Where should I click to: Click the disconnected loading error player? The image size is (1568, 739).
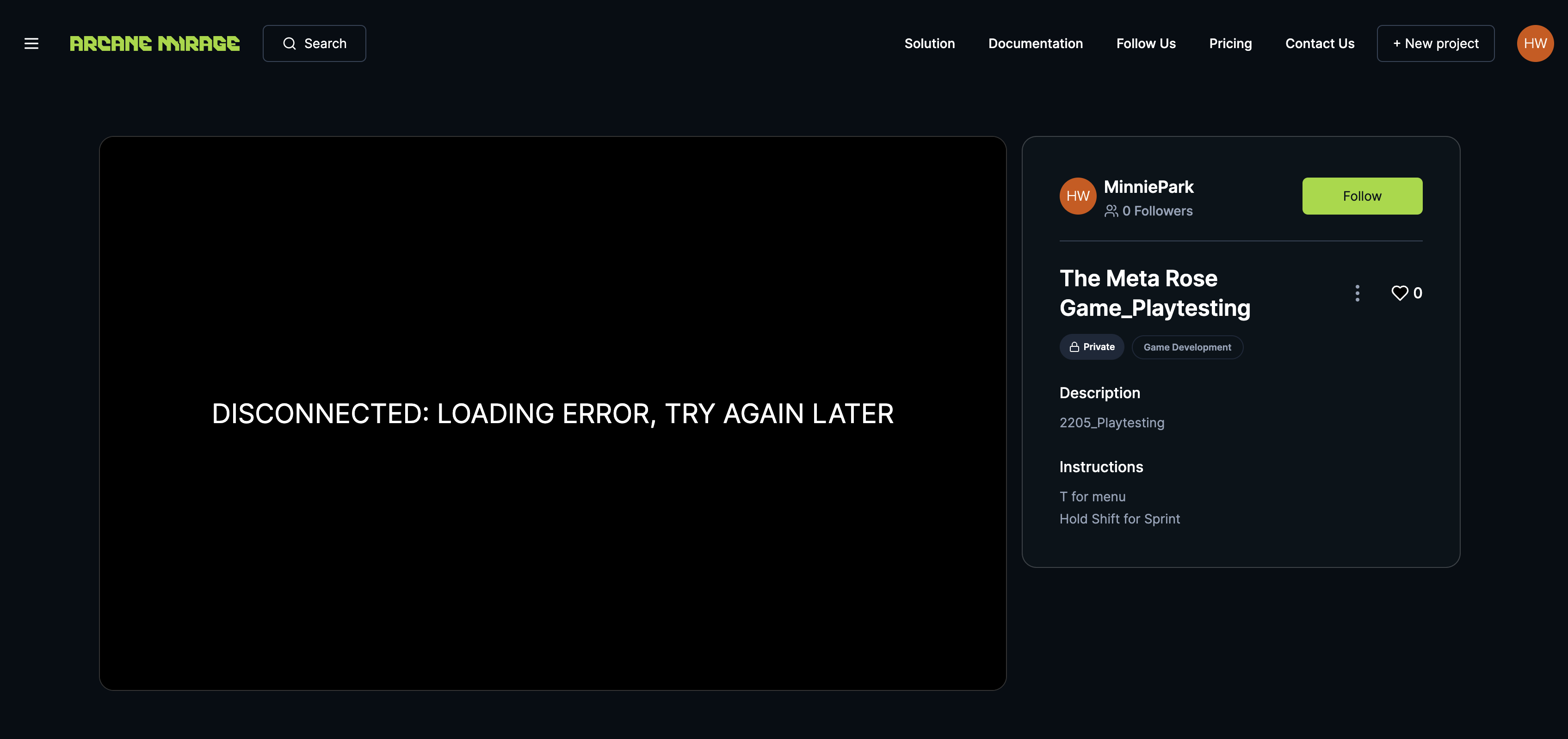pyautogui.click(x=553, y=413)
